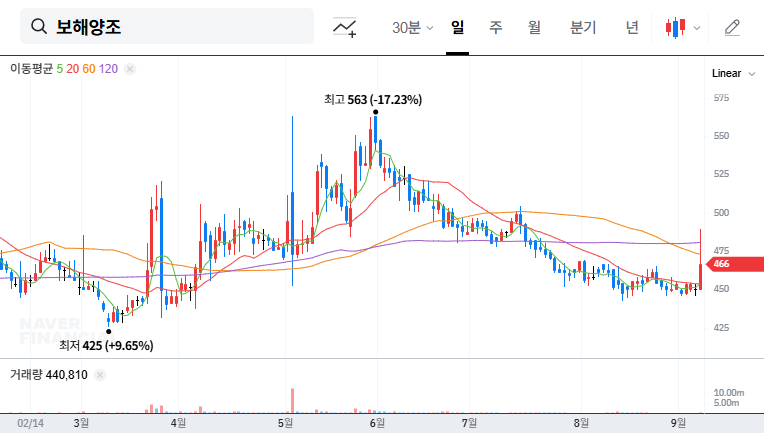Viewport: 764px width, 433px height.
Task: Switch to the 분기 quarterly tab
Action: [583, 27]
